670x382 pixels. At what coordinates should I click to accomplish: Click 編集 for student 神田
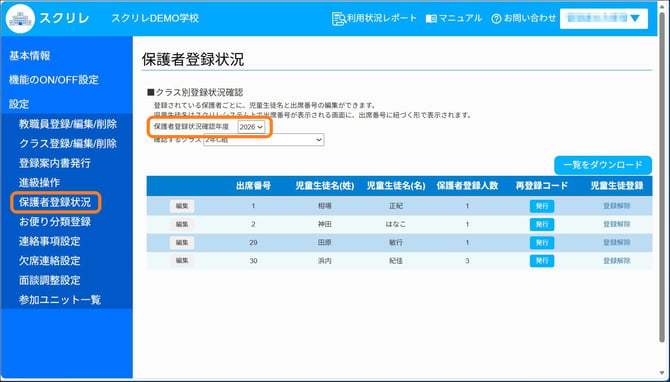click(x=182, y=224)
